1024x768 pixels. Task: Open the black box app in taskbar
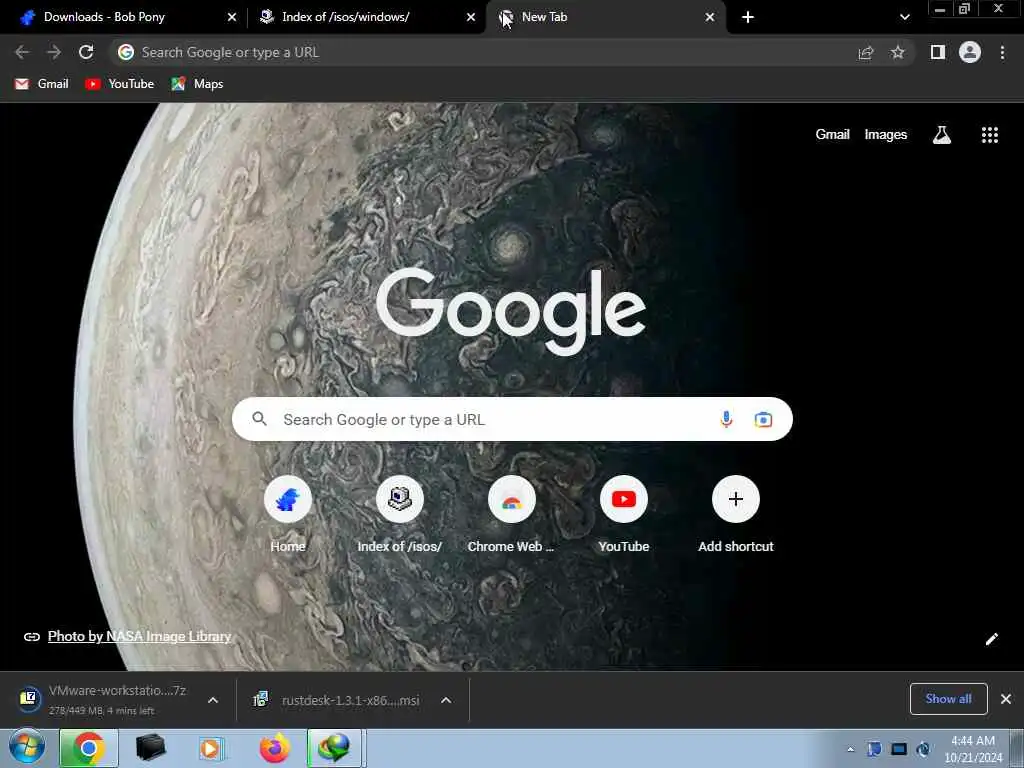click(x=150, y=748)
